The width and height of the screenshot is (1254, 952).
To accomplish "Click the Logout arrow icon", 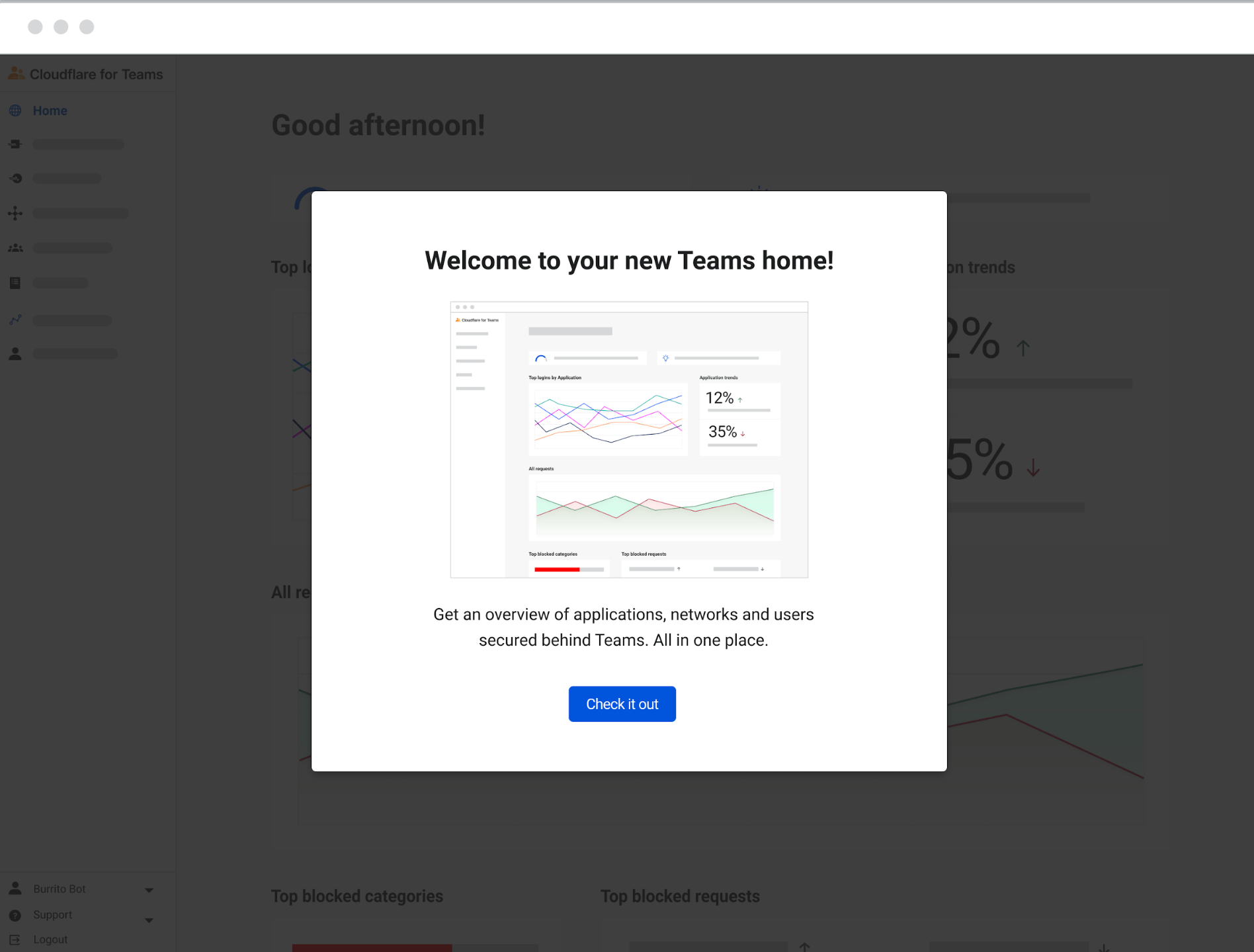I will (15, 939).
